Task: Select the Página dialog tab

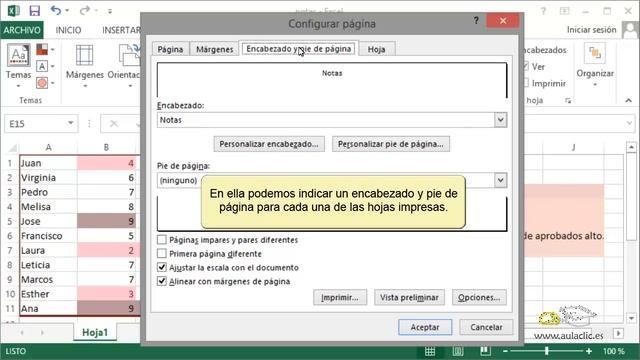Action: click(x=170, y=49)
